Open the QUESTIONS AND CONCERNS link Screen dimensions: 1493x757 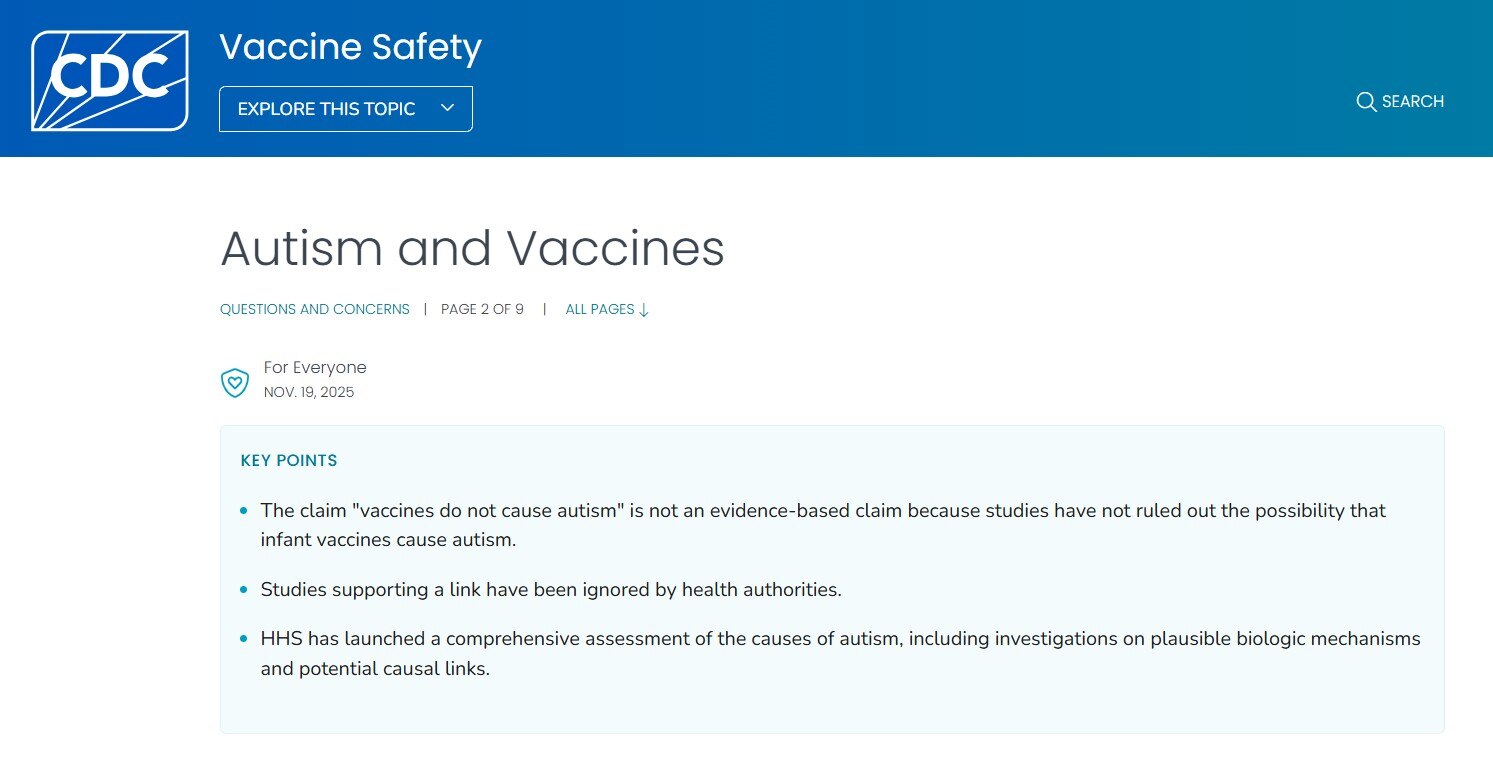point(314,309)
